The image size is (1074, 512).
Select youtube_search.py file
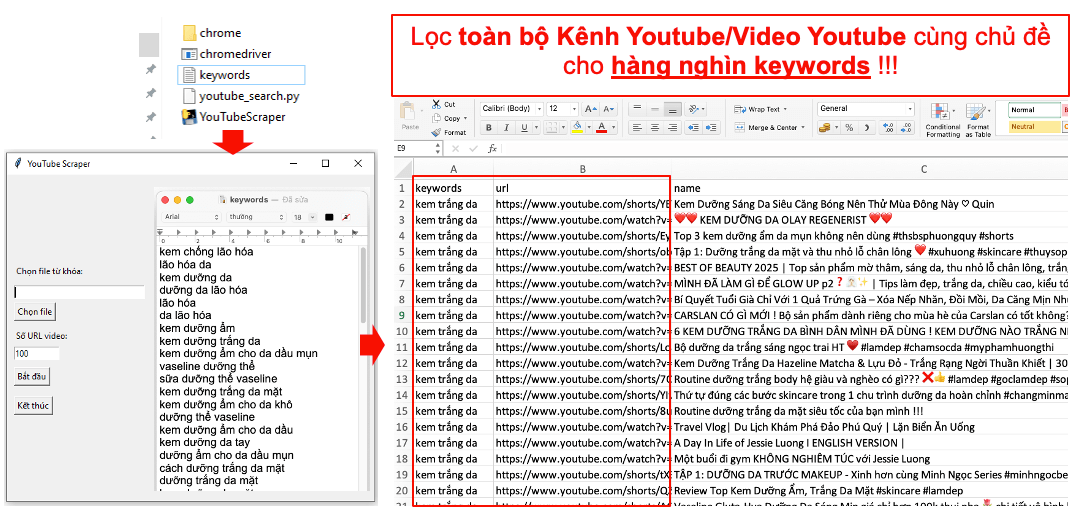(x=240, y=96)
